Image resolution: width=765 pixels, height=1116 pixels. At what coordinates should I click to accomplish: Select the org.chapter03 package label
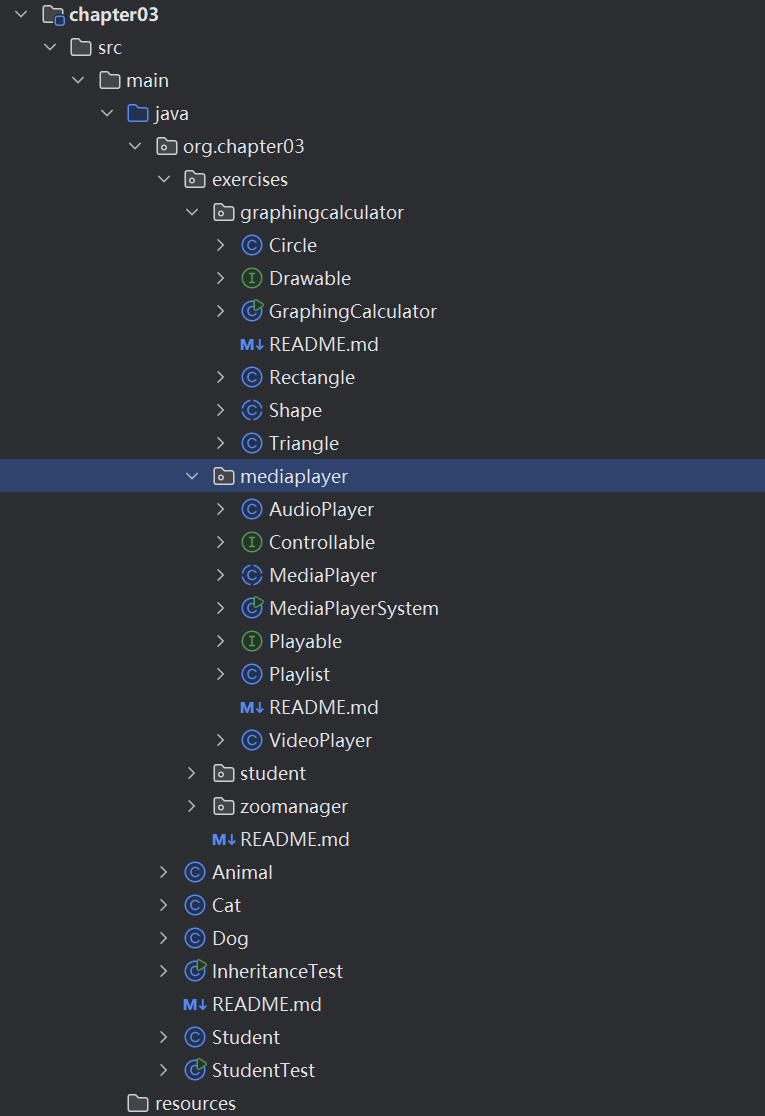[244, 147]
